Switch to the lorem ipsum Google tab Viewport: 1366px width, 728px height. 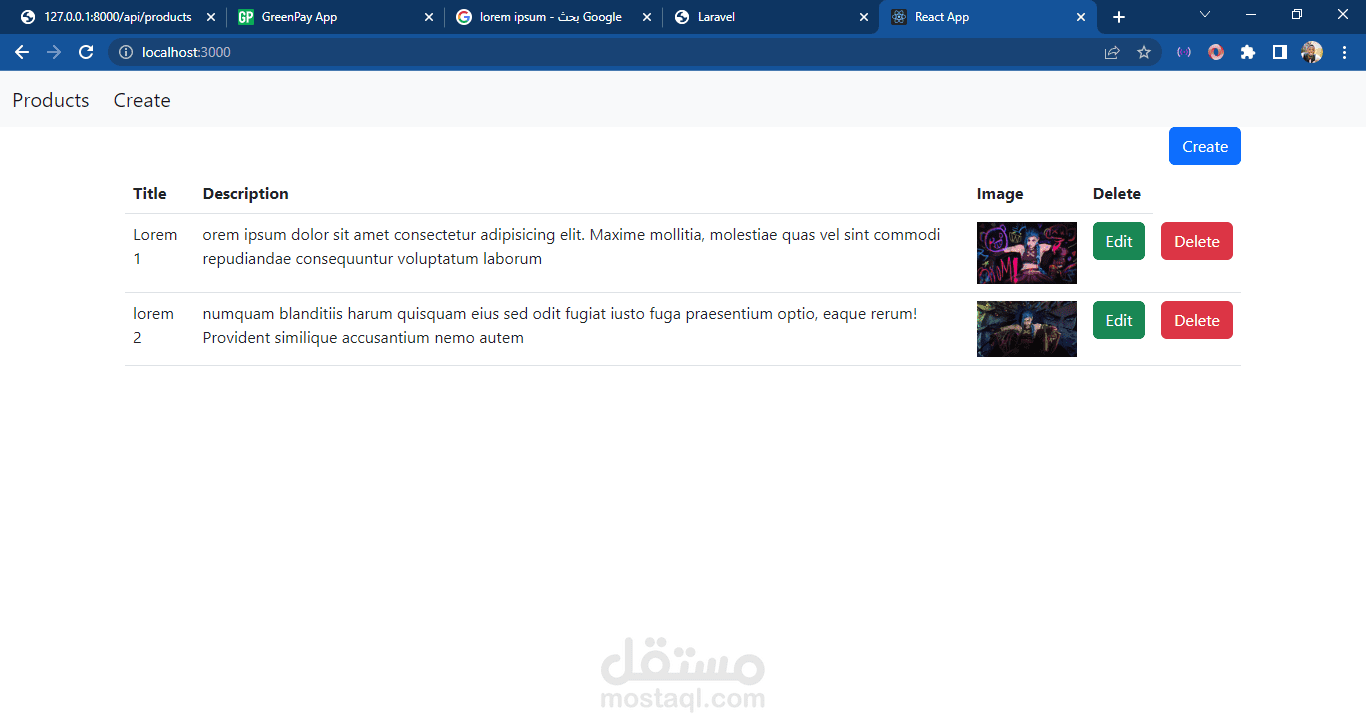tap(553, 17)
